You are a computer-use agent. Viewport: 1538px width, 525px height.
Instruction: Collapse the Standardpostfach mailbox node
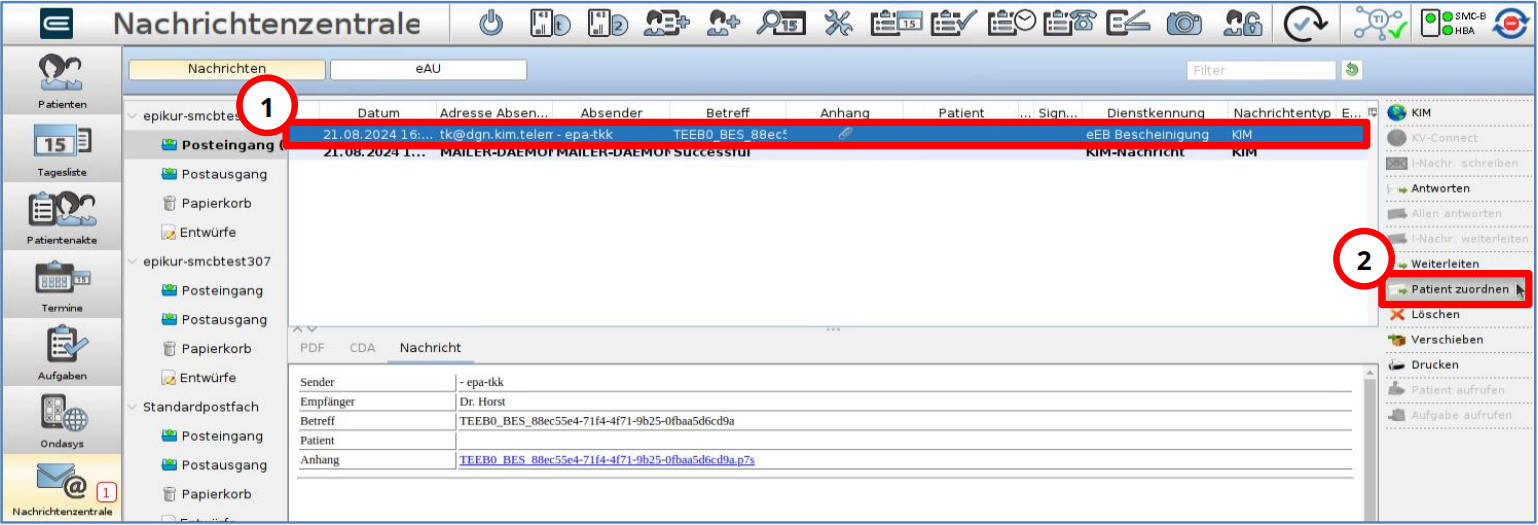134,407
